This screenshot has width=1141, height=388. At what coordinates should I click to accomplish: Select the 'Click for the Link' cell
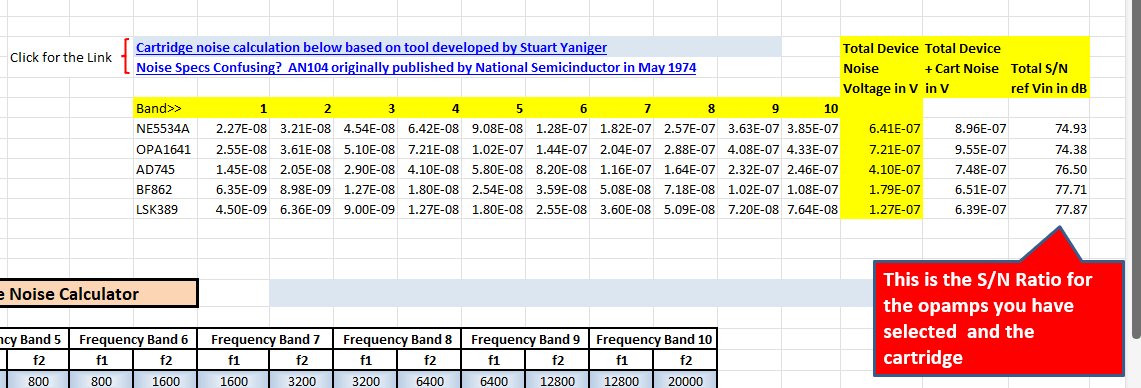(60, 58)
